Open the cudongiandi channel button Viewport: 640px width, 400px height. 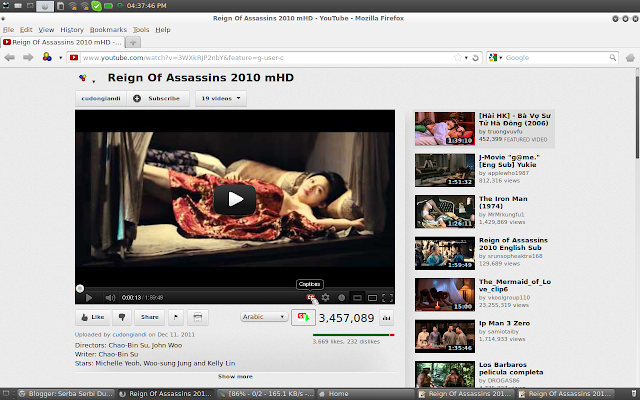point(101,98)
